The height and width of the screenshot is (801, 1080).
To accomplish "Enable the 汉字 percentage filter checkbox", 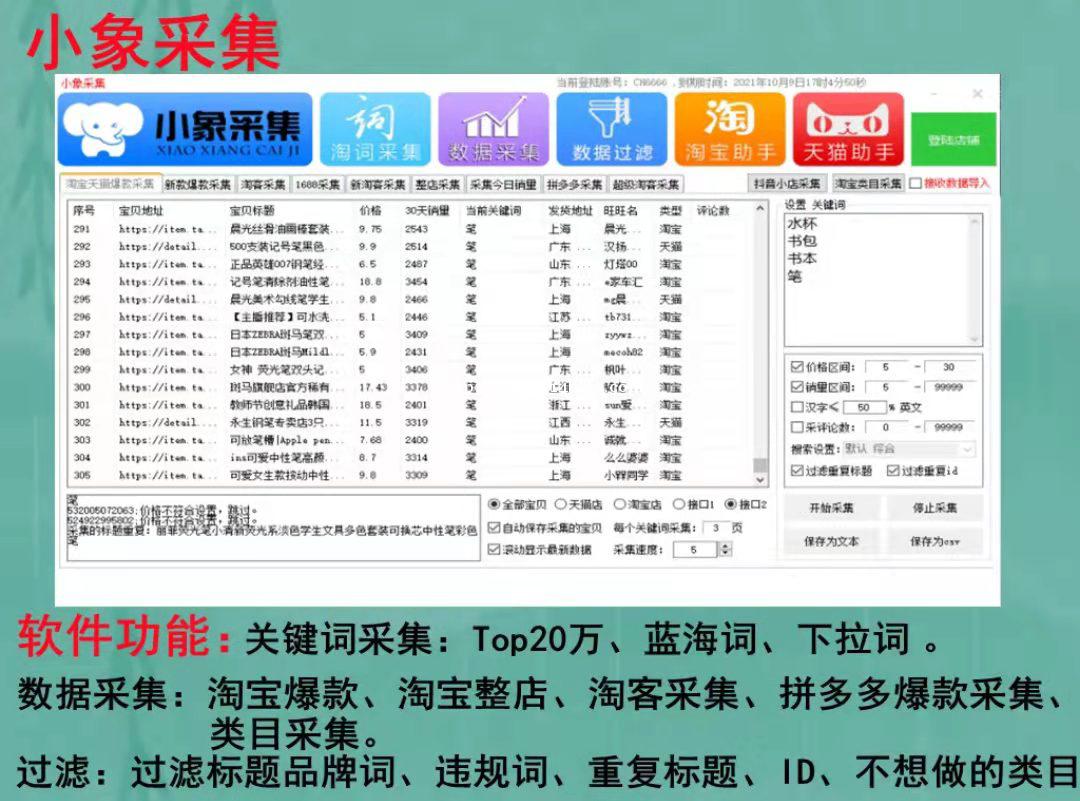I will tap(796, 407).
